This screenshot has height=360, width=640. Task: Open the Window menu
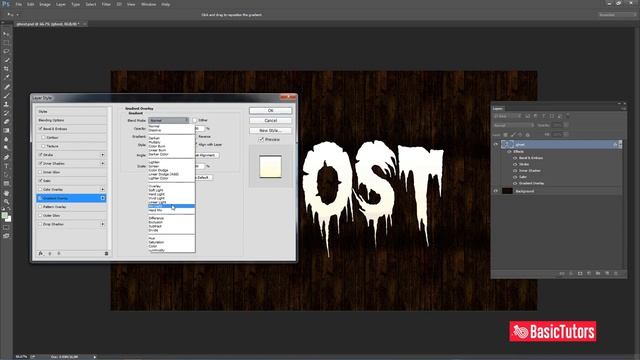point(148,4)
